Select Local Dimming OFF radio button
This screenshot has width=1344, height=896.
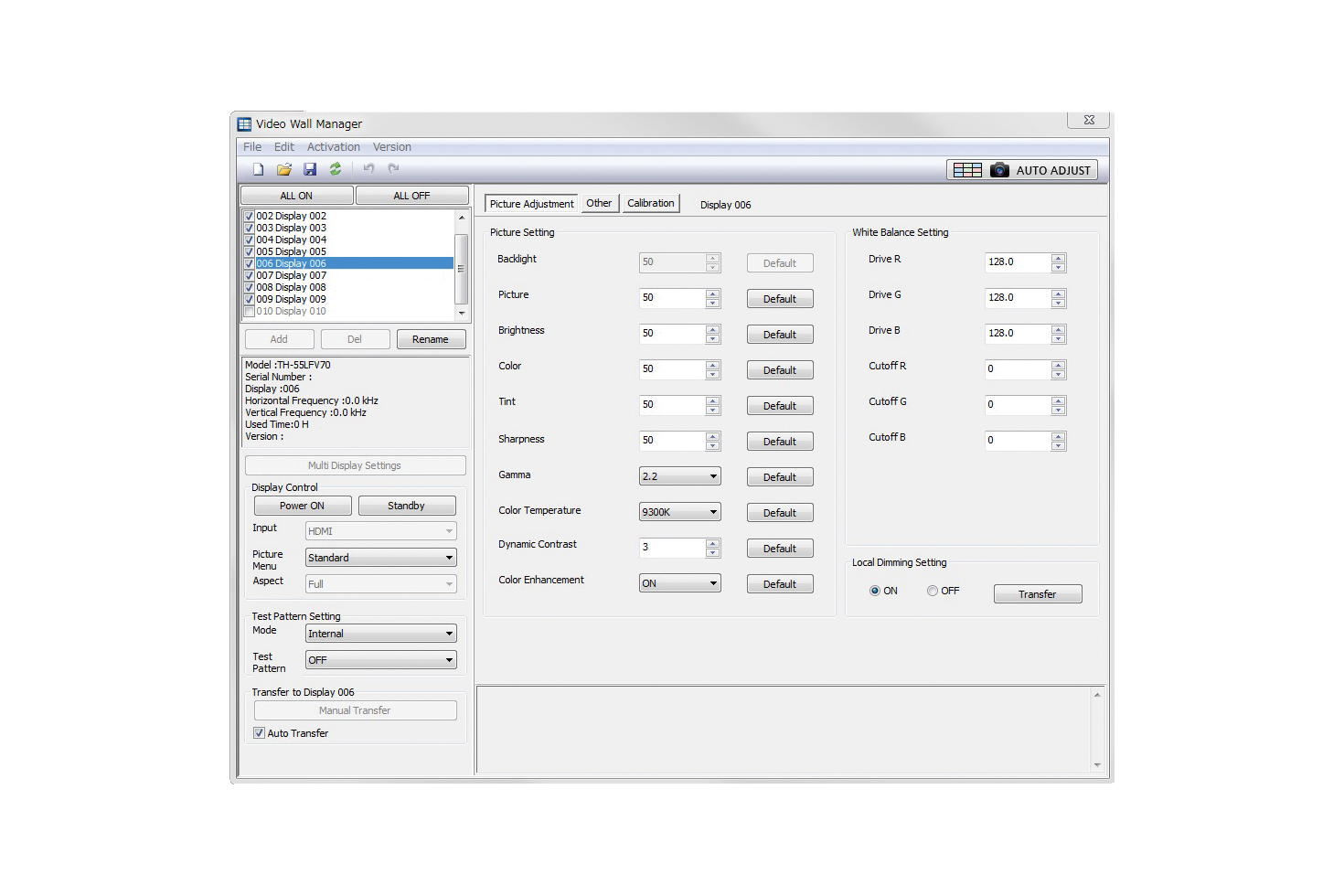coord(933,592)
